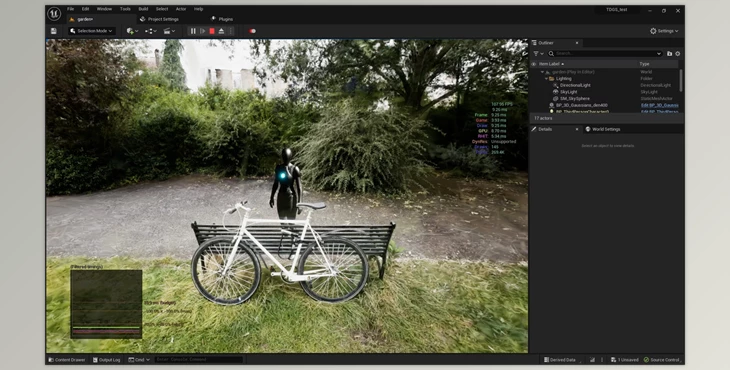Viewport: 730px width, 370px height.
Task: Open the Output Log
Action: (106, 360)
